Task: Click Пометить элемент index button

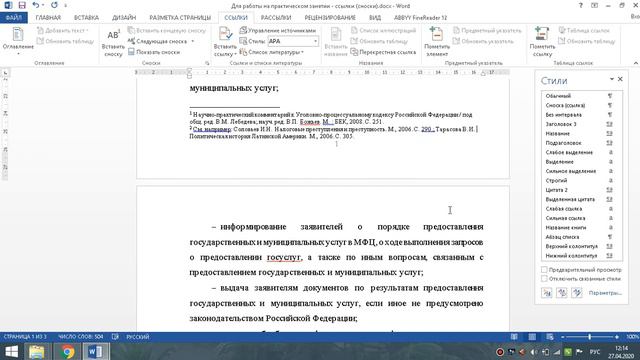Action: click(x=437, y=42)
